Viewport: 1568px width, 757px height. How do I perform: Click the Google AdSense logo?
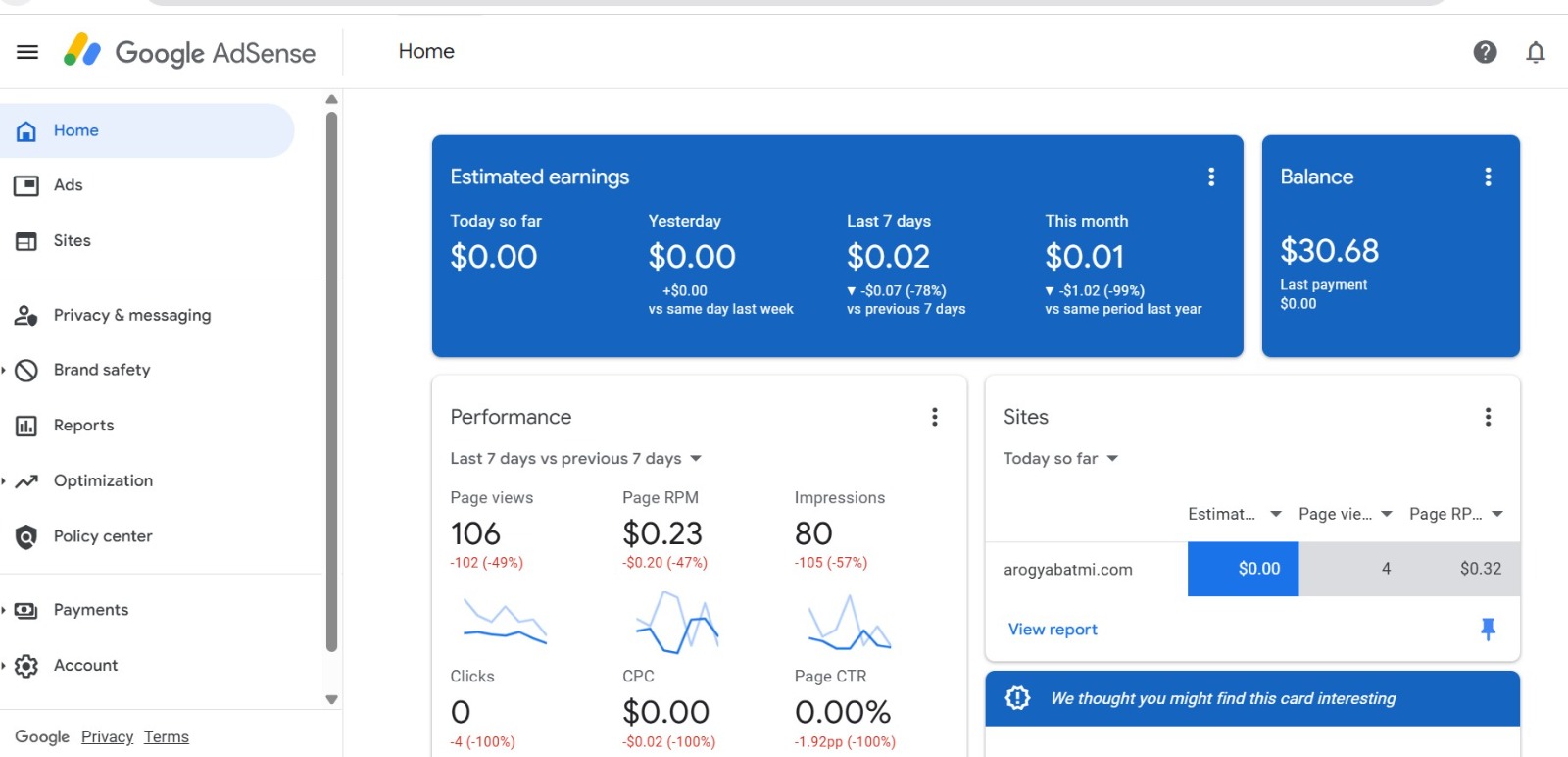(189, 51)
